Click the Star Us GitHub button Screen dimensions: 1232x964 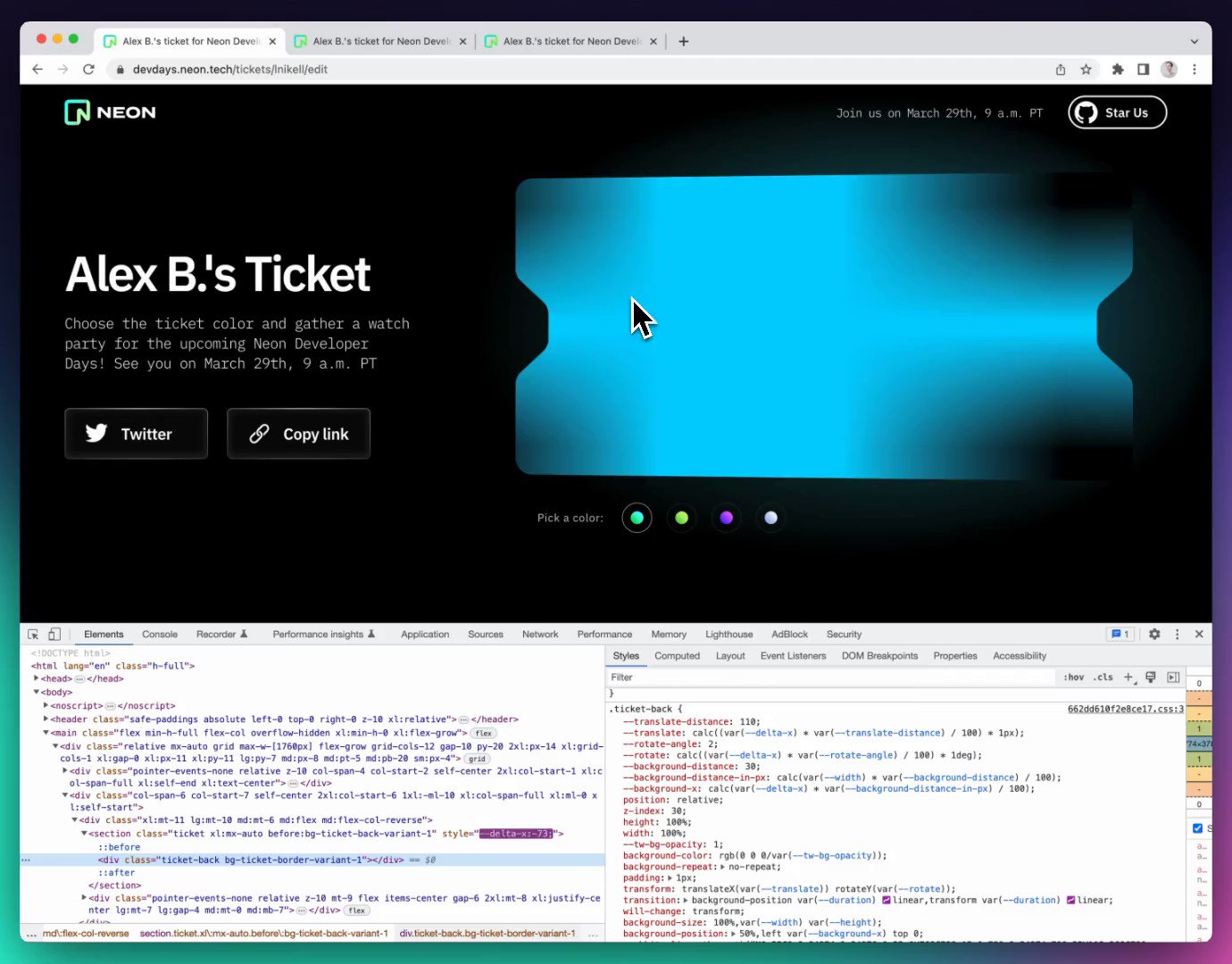click(x=1118, y=112)
